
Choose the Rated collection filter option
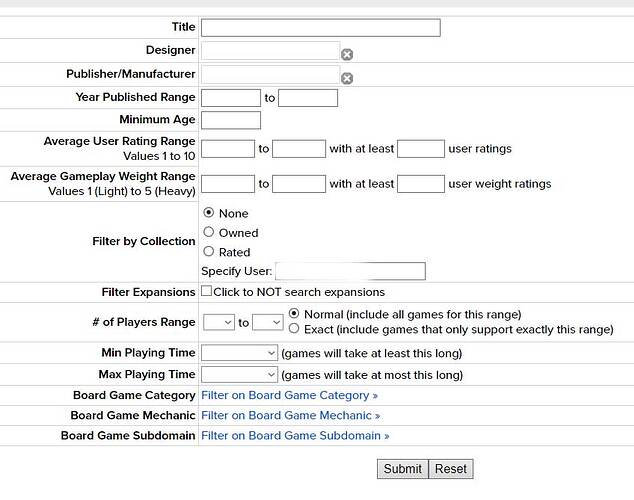(x=209, y=252)
